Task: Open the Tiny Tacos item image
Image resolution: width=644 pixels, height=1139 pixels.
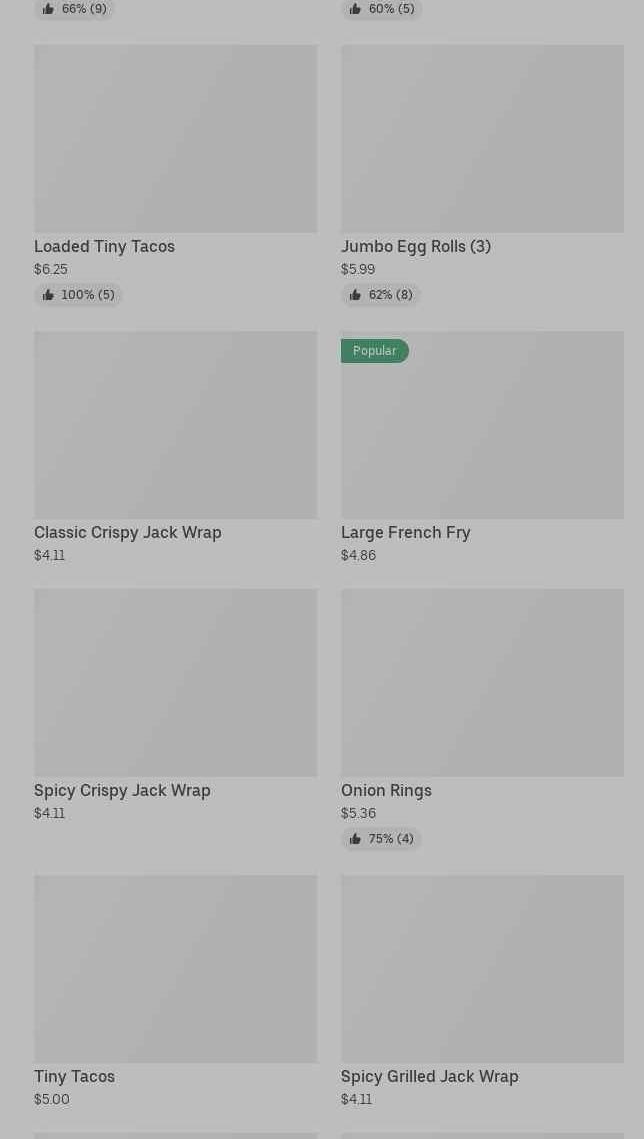Action: (176, 969)
